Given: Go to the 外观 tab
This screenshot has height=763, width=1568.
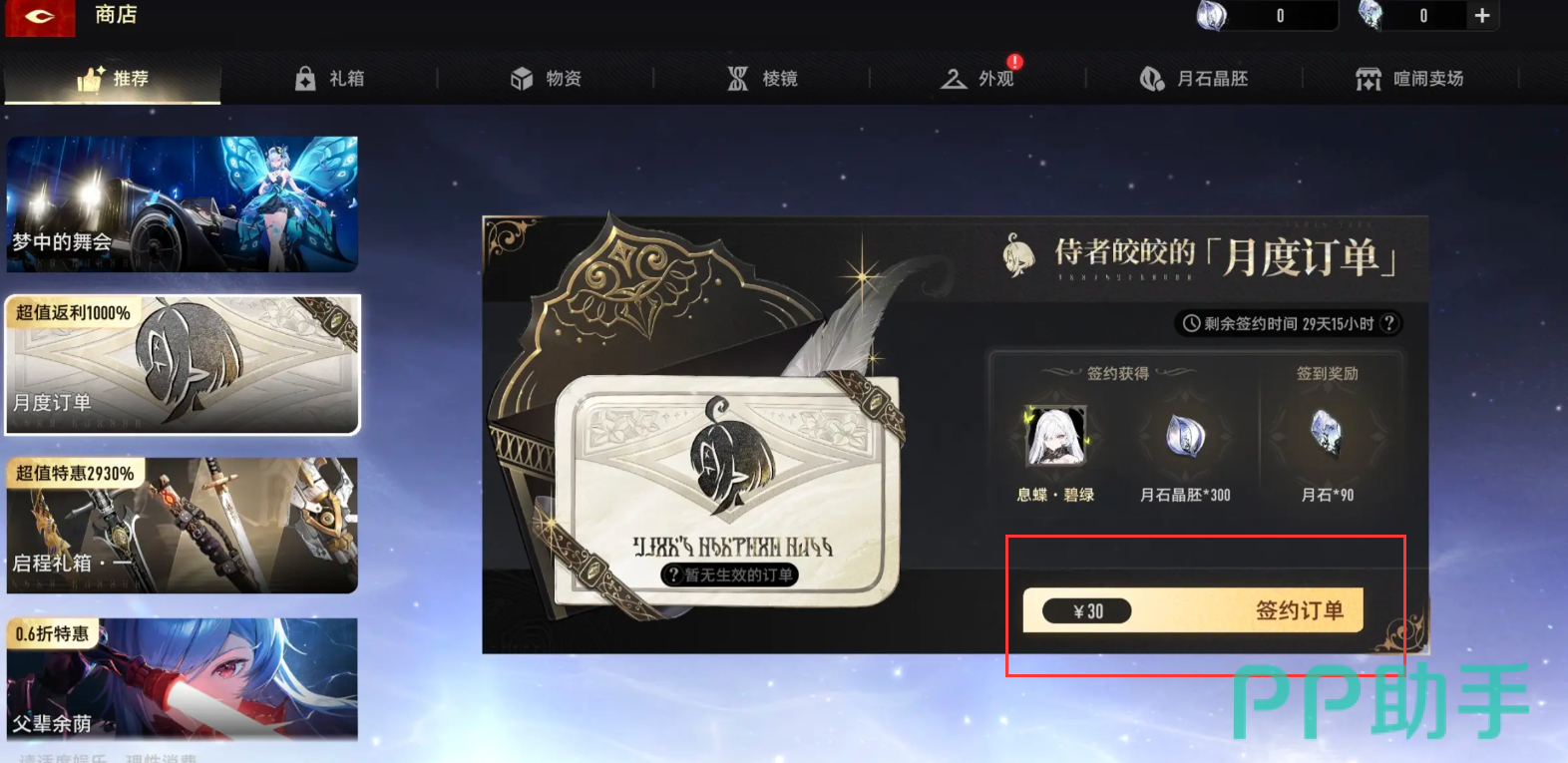Looking at the screenshot, I should [978, 78].
